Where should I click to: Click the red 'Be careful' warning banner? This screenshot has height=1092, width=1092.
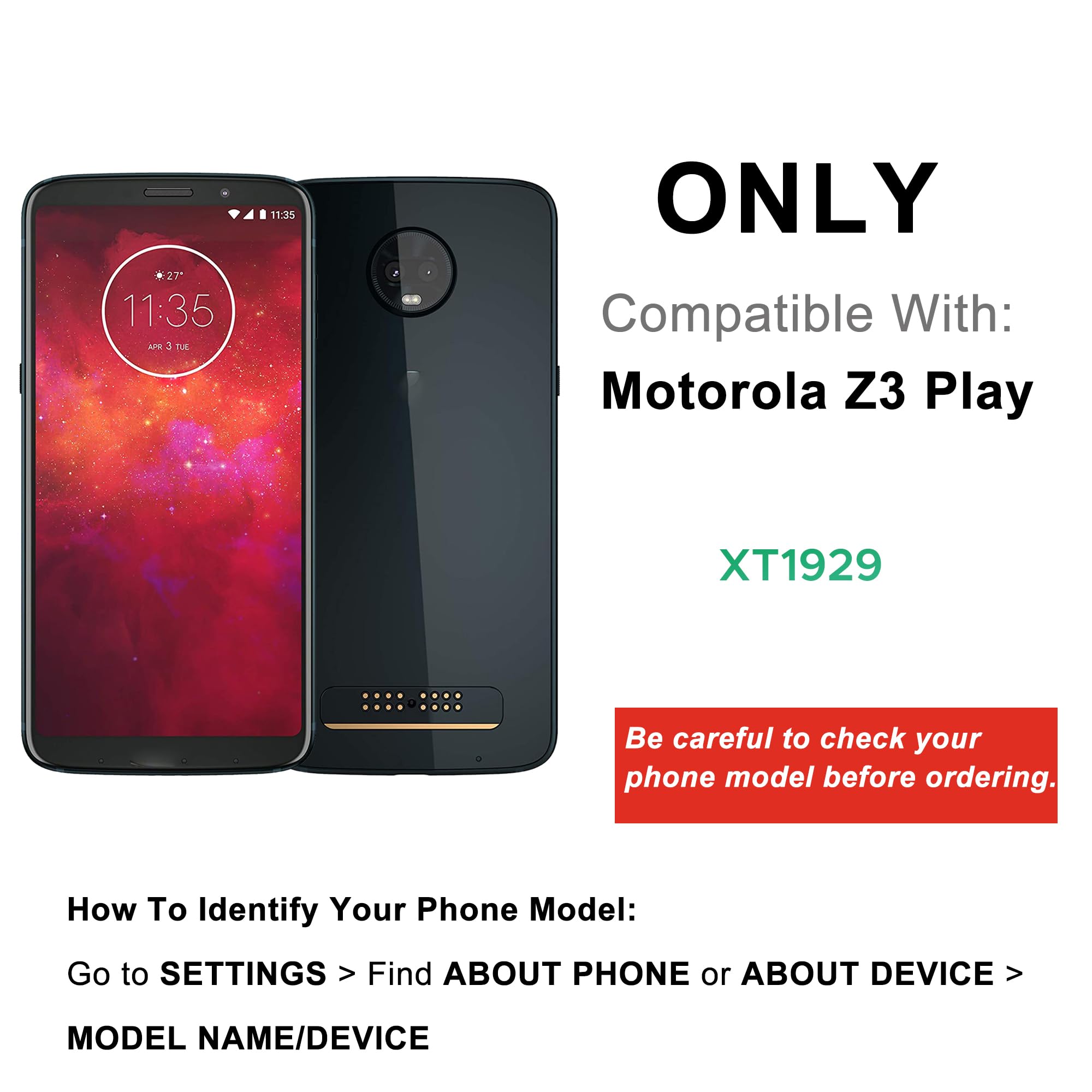(x=836, y=765)
